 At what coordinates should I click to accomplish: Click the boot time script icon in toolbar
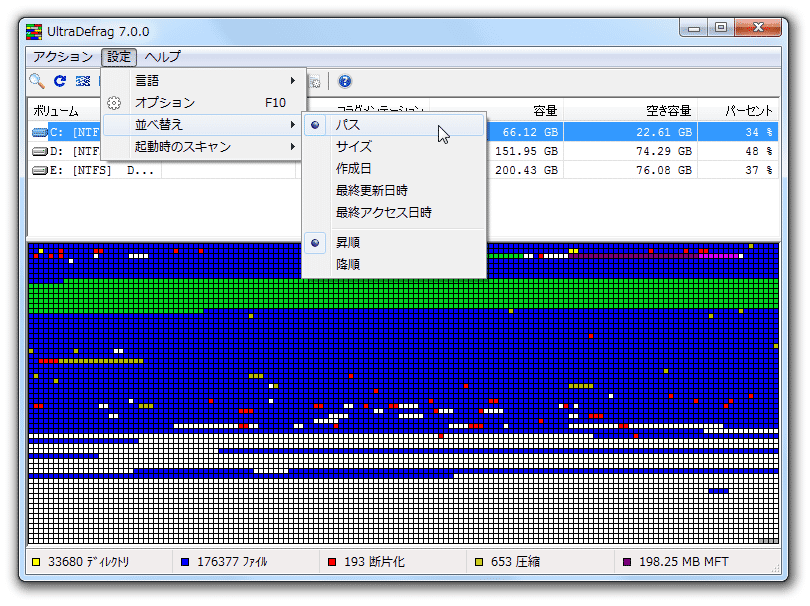[x=314, y=81]
